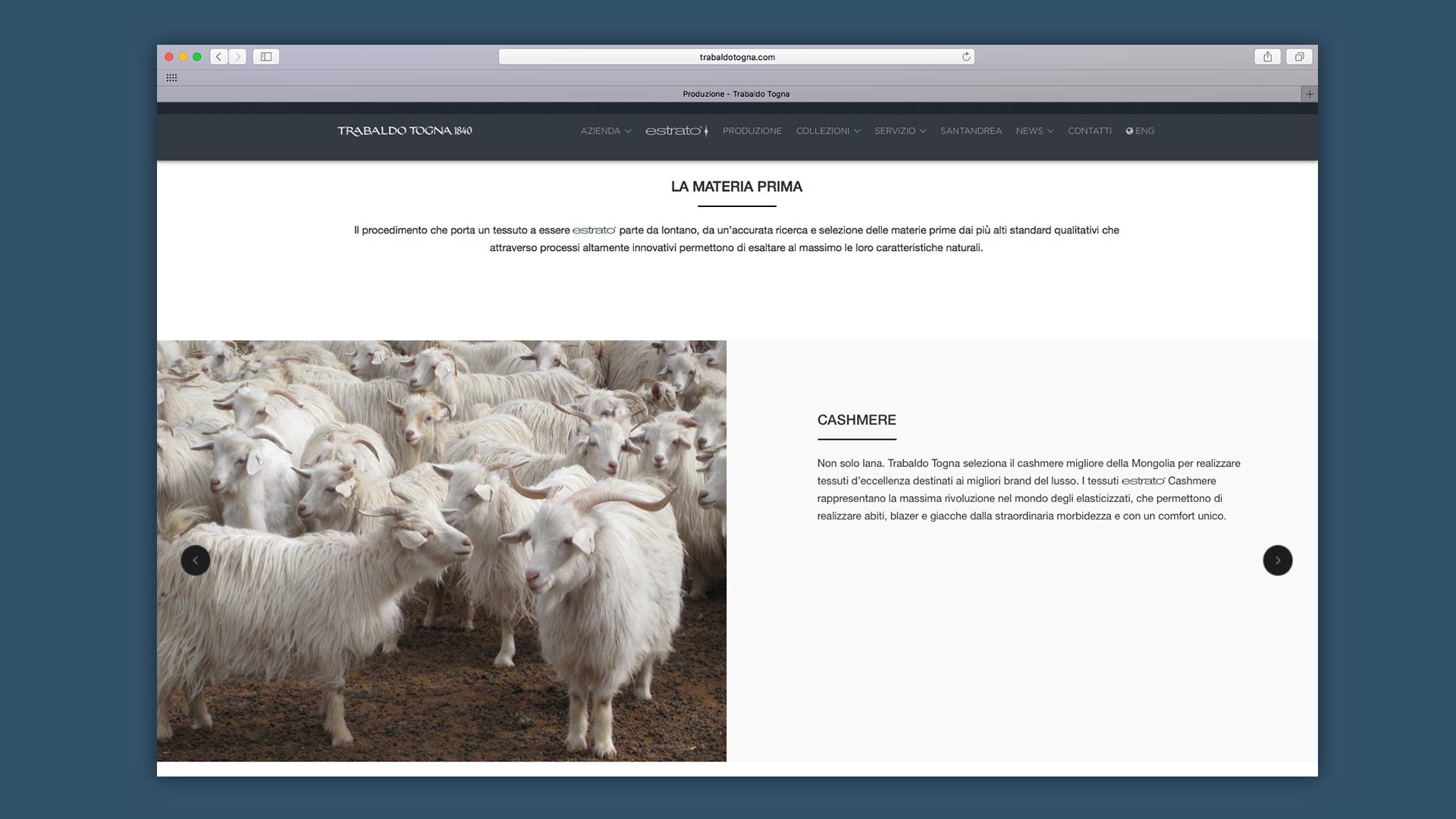The height and width of the screenshot is (819, 1456).
Task: Click the cashmere goats photo
Action: pos(441,551)
